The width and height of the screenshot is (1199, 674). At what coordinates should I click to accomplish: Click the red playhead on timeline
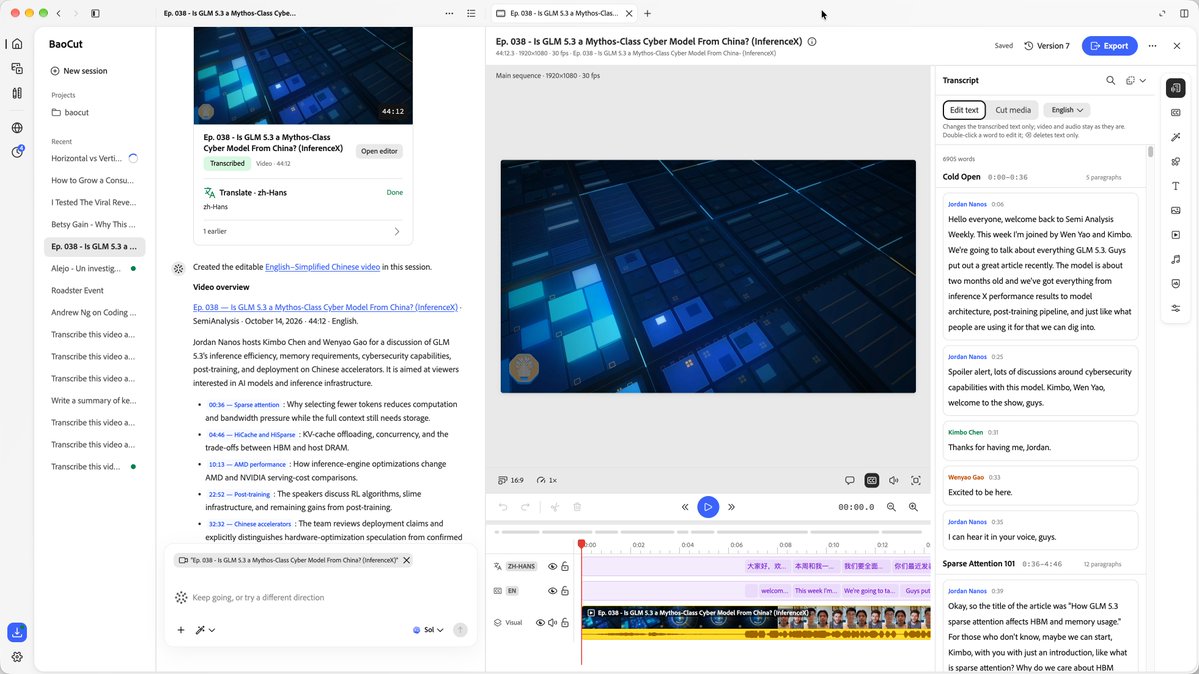pyautogui.click(x=581, y=544)
